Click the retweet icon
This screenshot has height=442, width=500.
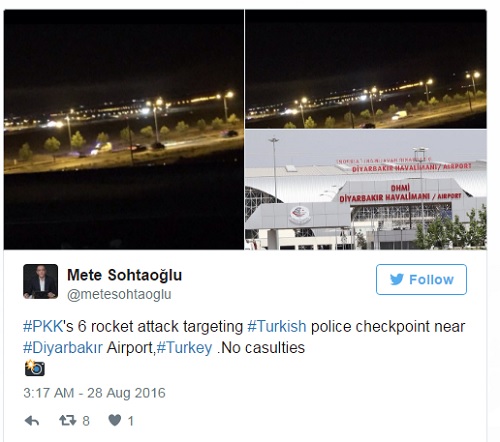point(68,421)
